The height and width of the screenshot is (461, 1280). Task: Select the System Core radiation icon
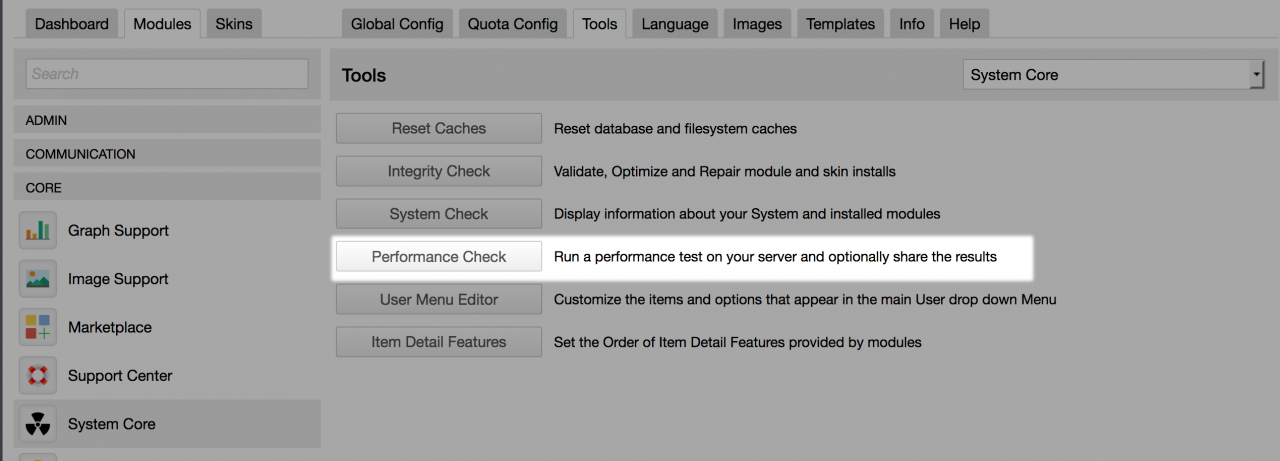pyautogui.click(x=38, y=424)
